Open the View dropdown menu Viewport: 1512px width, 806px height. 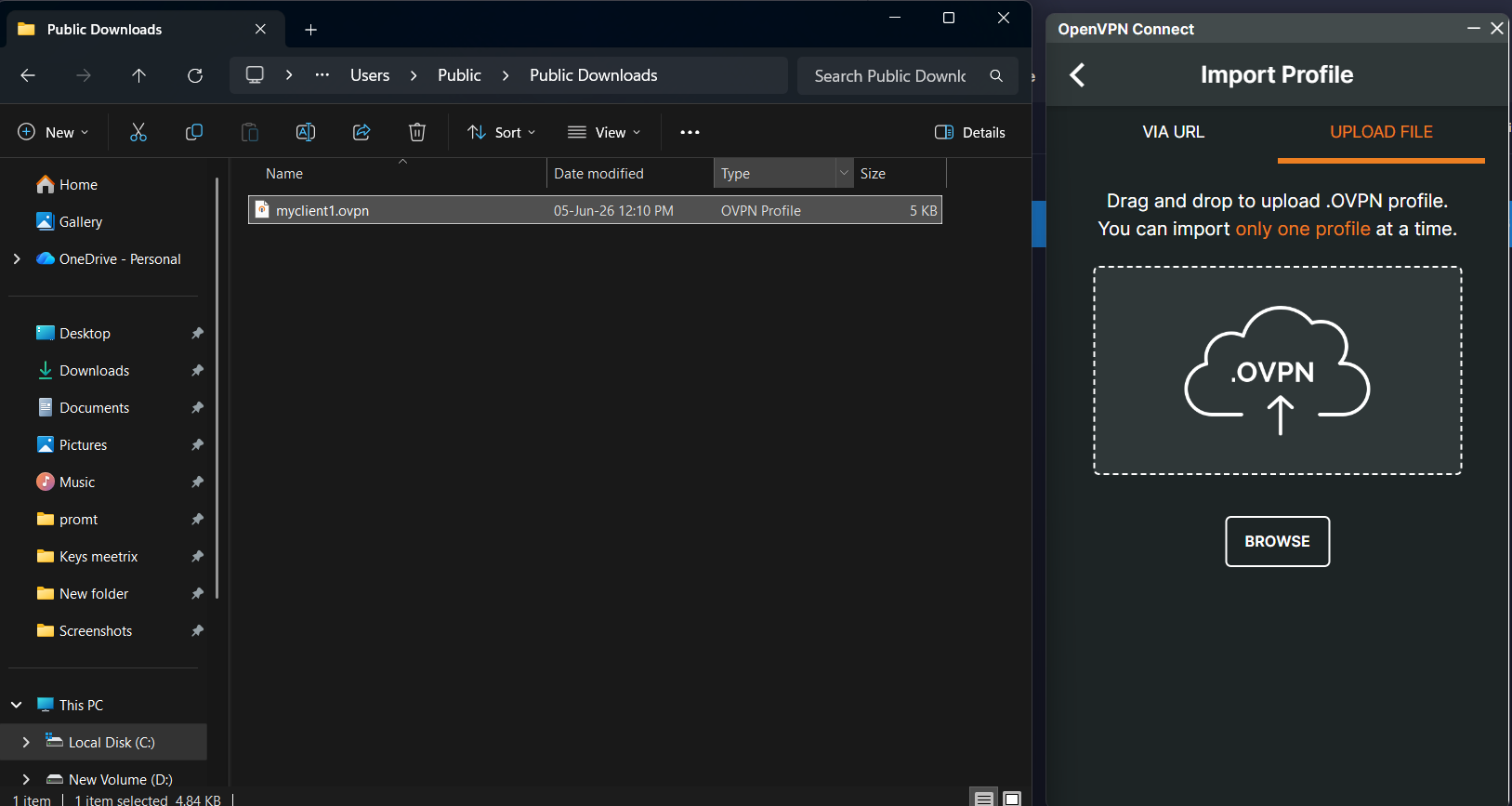coord(604,132)
